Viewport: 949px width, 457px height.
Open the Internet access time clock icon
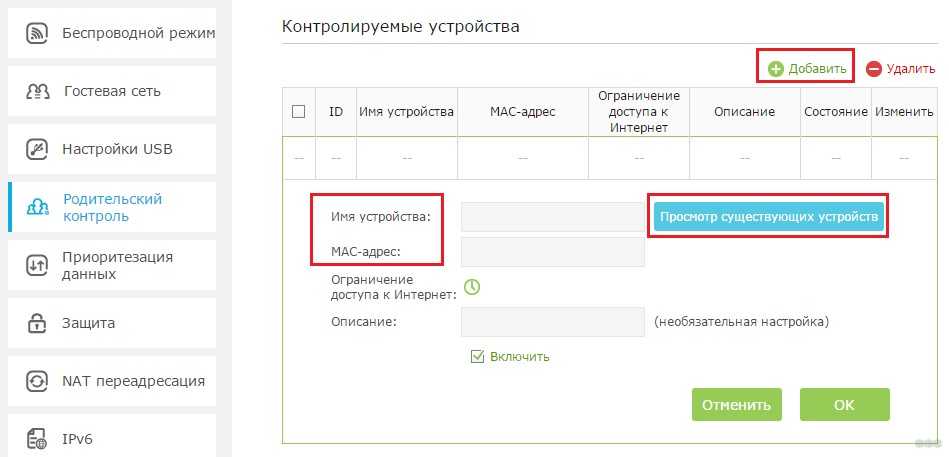(x=471, y=287)
